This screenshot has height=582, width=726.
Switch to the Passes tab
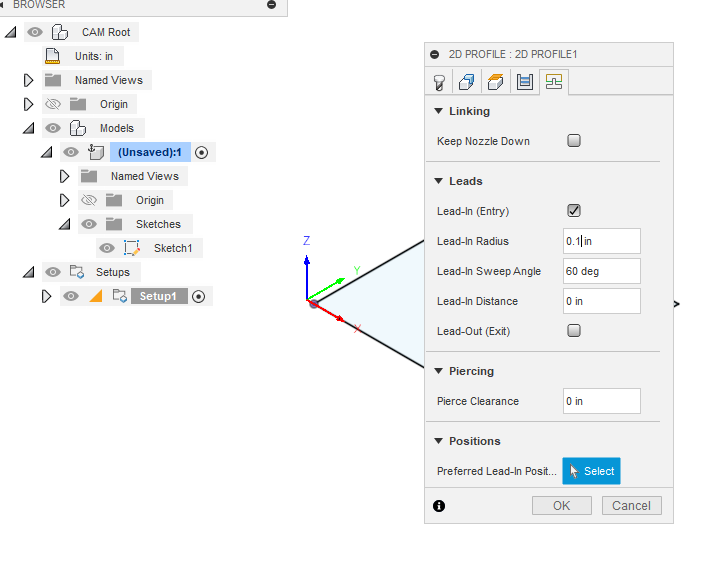(525, 82)
